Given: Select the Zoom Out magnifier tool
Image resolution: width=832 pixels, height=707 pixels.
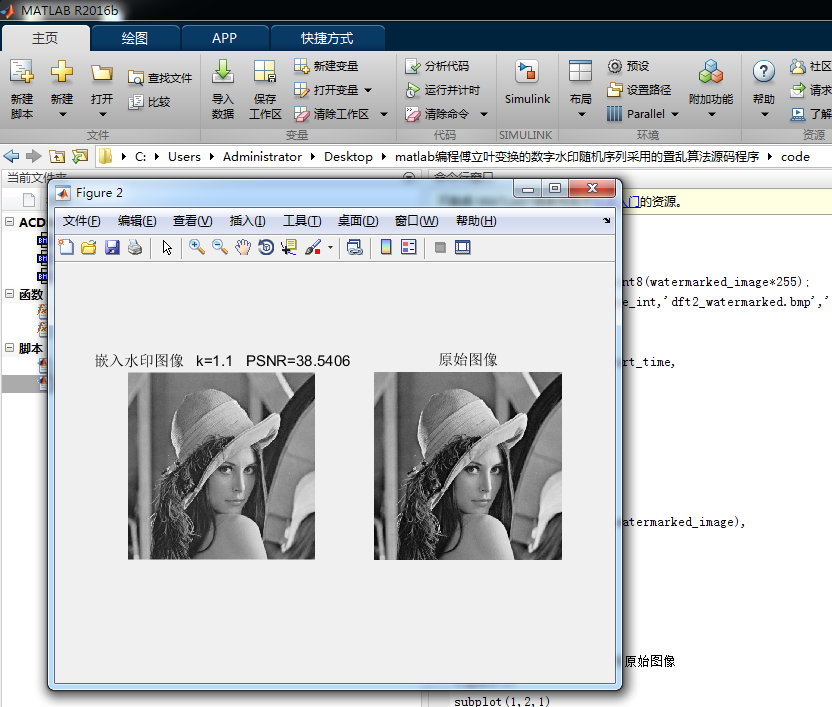Looking at the screenshot, I should click(x=220, y=247).
